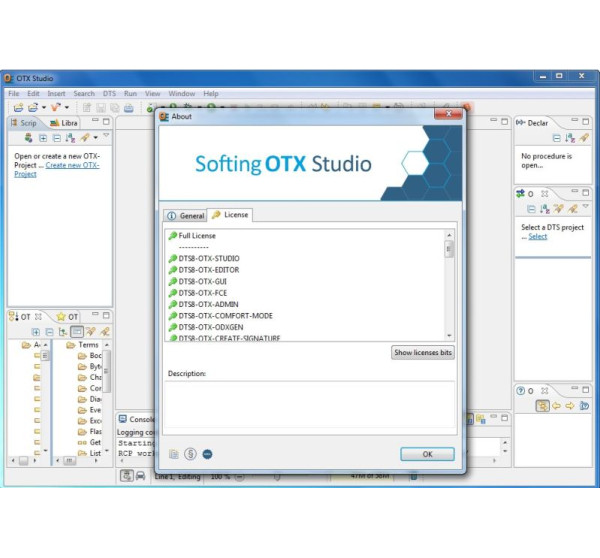Click Collapse All icon in Script panel toolbar

point(56,137)
